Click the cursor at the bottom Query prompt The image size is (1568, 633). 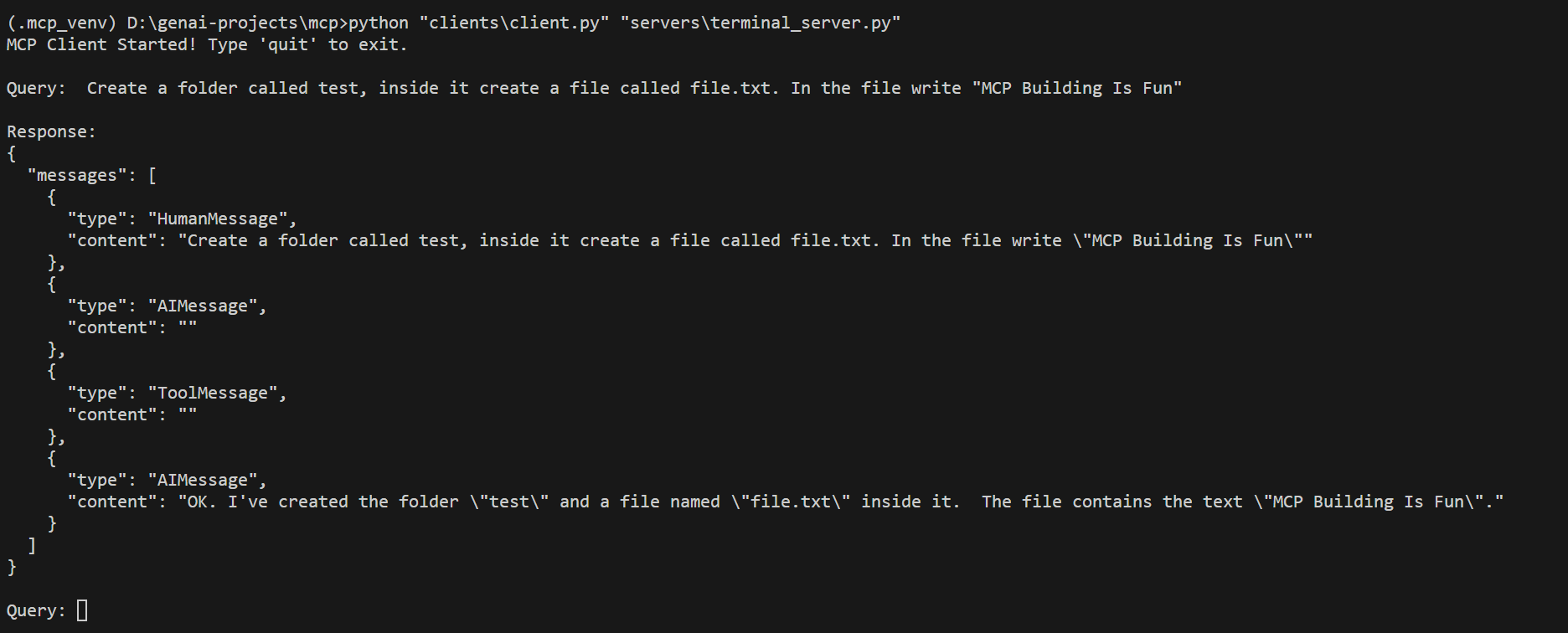coord(82,610)
